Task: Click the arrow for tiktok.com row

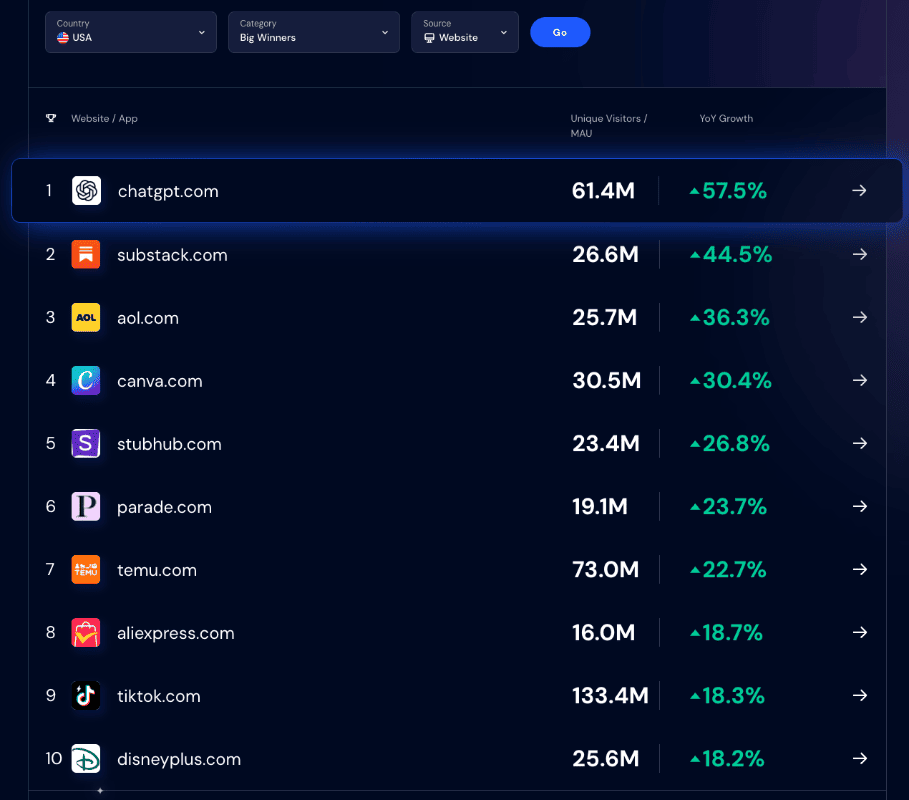Action: (859, 696)
